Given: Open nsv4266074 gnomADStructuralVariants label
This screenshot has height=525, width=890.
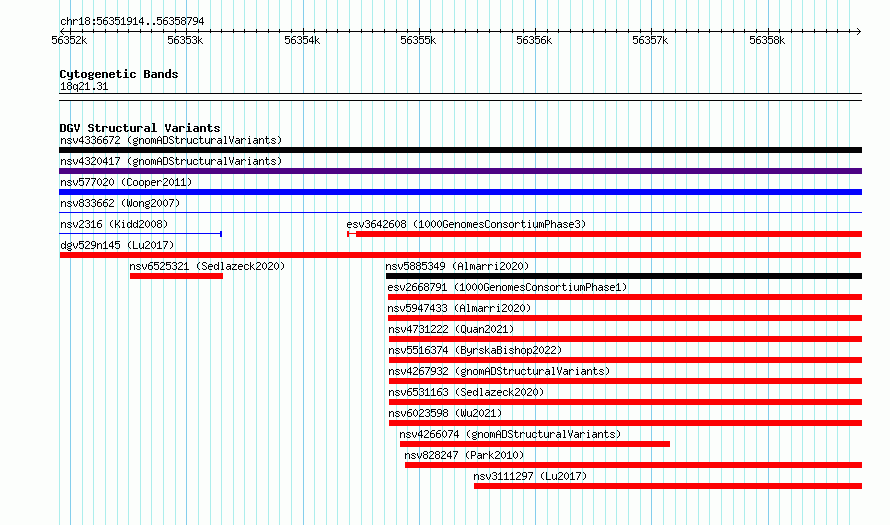Looking at the screenshot, I should point(510,434).
